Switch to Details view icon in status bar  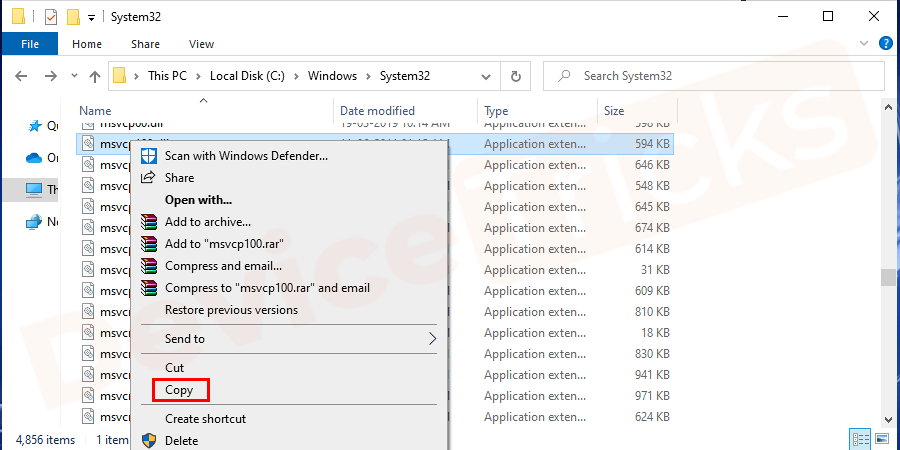862,440
